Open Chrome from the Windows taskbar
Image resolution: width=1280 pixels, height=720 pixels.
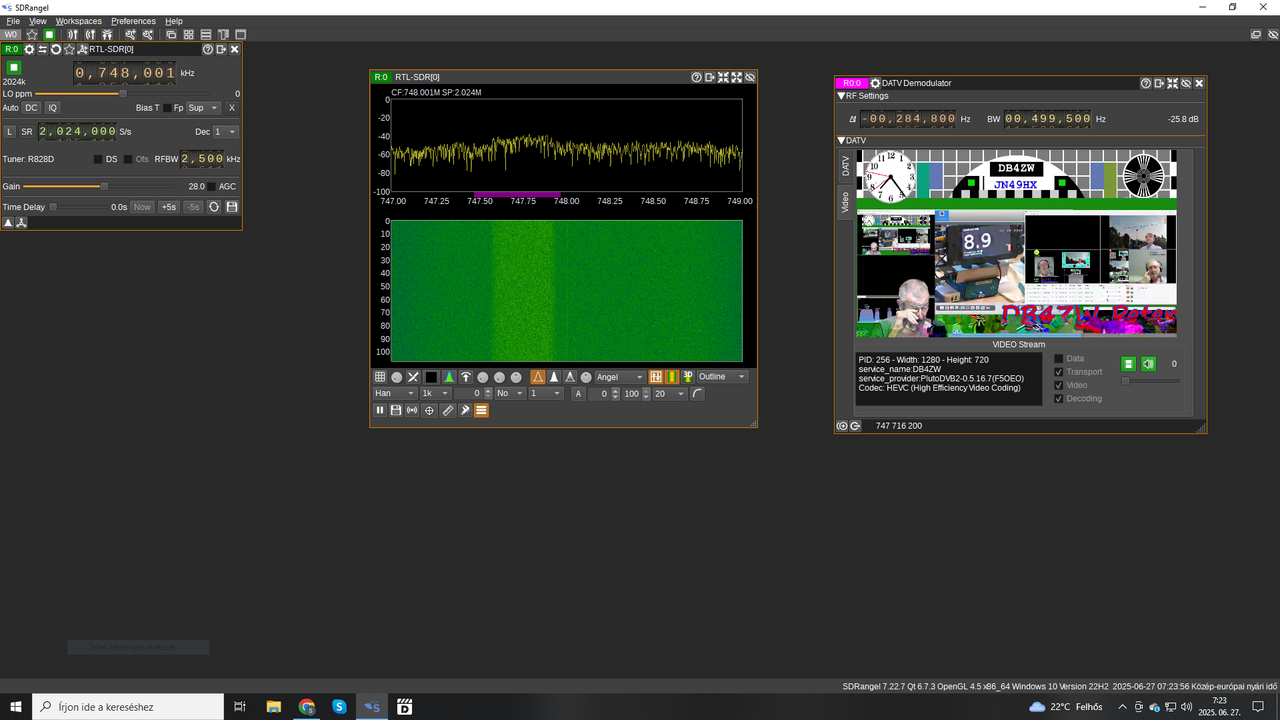307,707
